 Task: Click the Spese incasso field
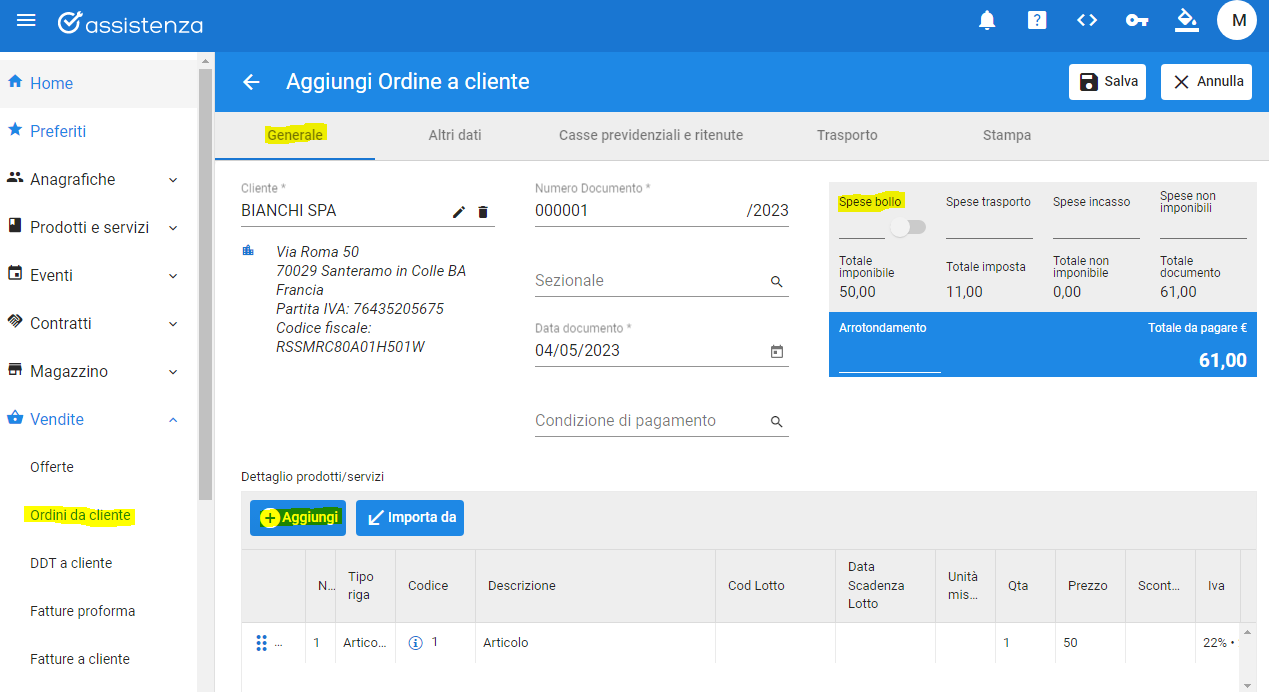click(1096, 227)
